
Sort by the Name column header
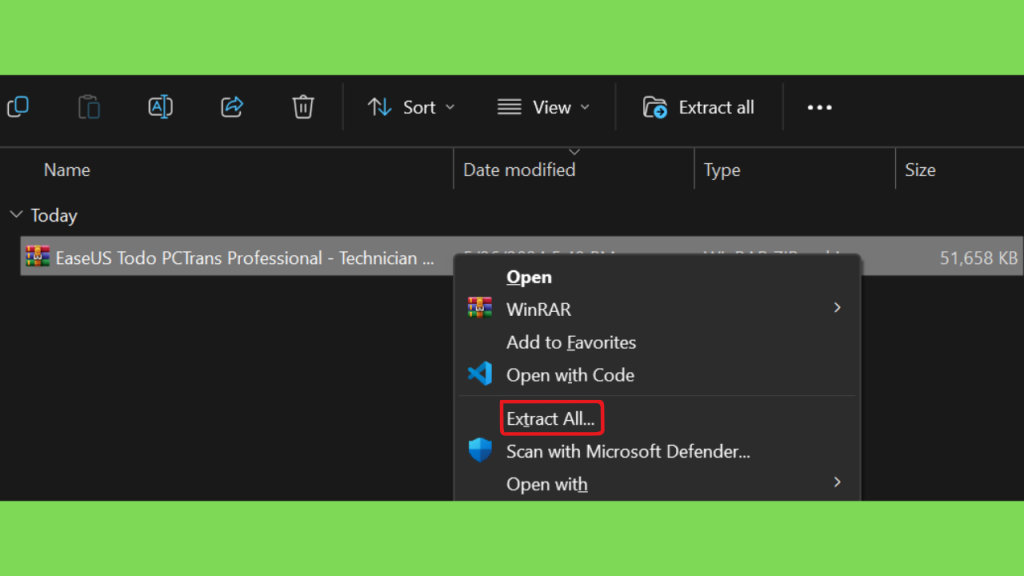pos(67,170)
